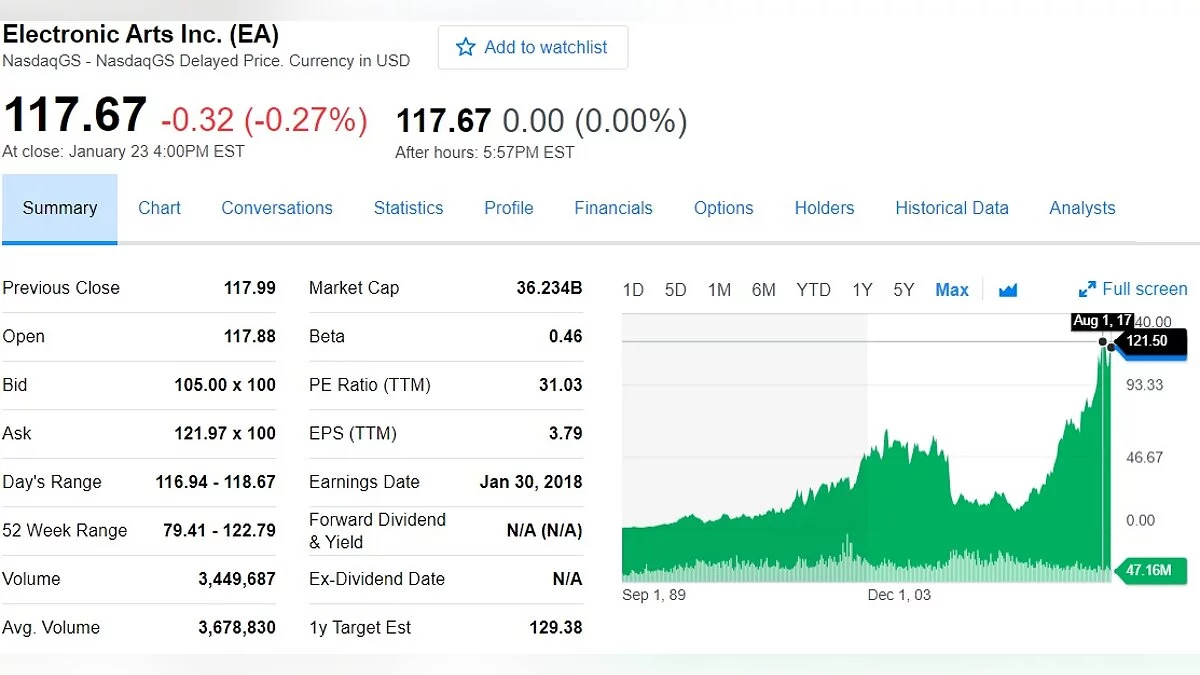The height and width of the screenshot is (675, 1200).
Task: Open the chart type icon
Action: [1008, 290]
